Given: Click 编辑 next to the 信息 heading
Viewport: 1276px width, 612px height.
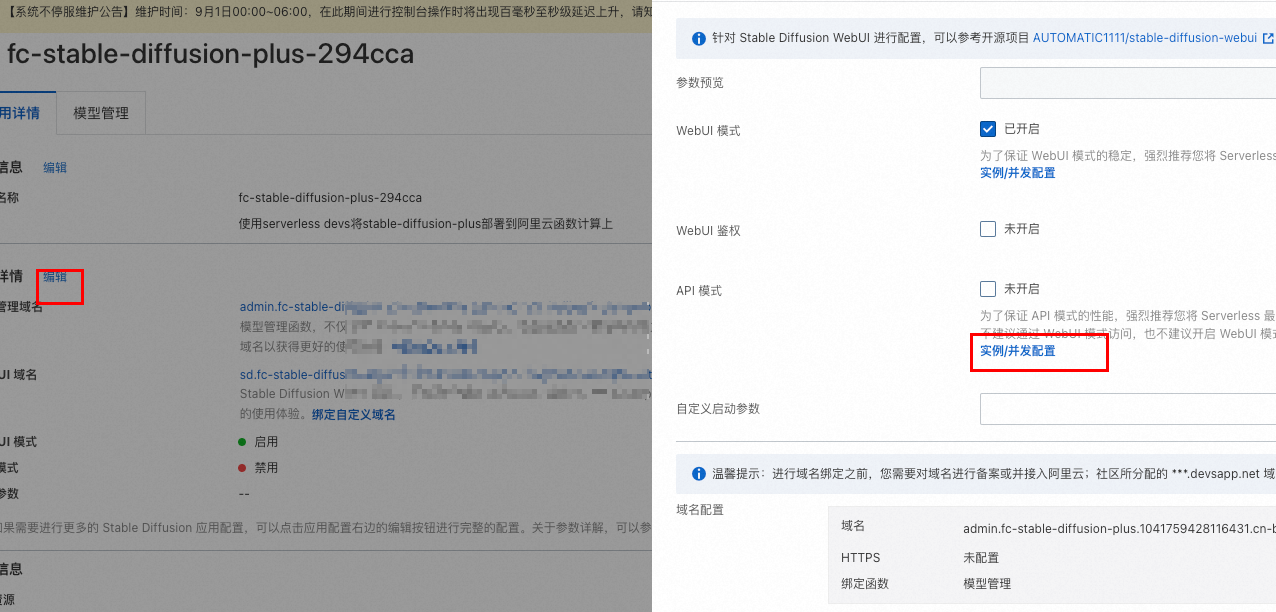Looking at the screenshot, I should click(55, 168).
